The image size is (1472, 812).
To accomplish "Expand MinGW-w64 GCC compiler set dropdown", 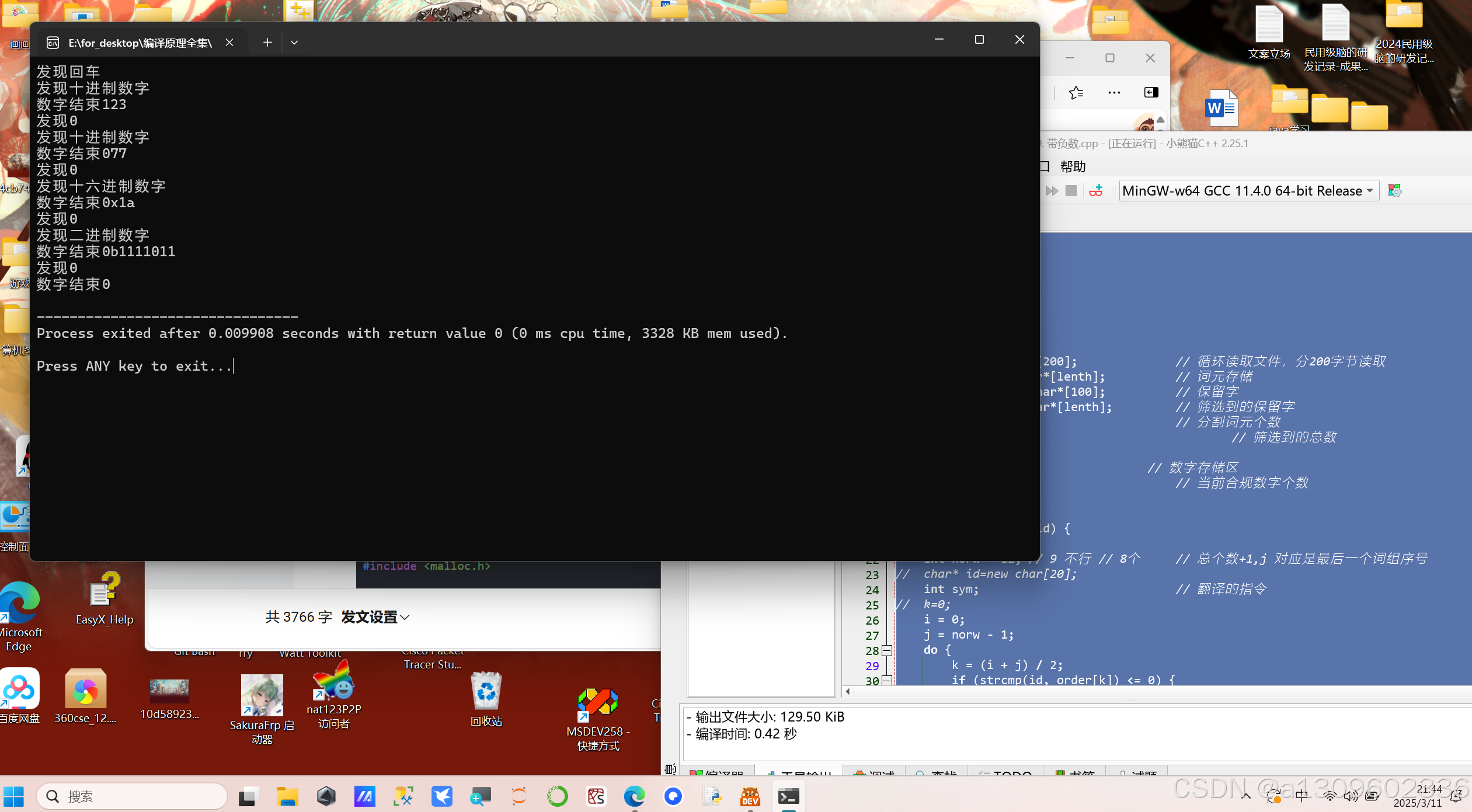I will (x=1369, y=191).
